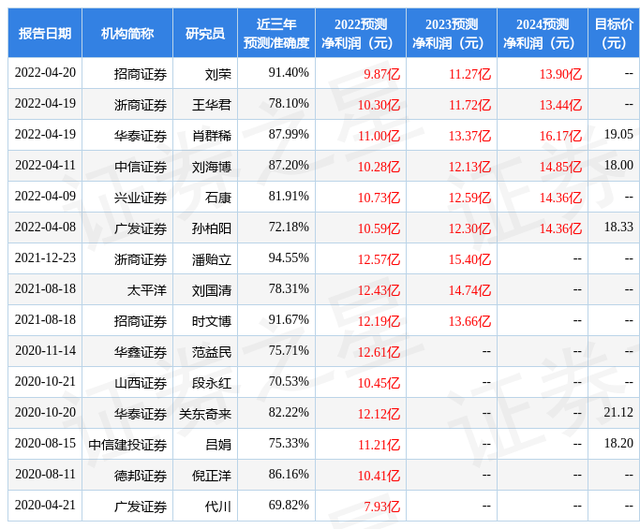640x529 pixels.
Task: Click institution 兴业证券
Action: (x=140, y=198)
